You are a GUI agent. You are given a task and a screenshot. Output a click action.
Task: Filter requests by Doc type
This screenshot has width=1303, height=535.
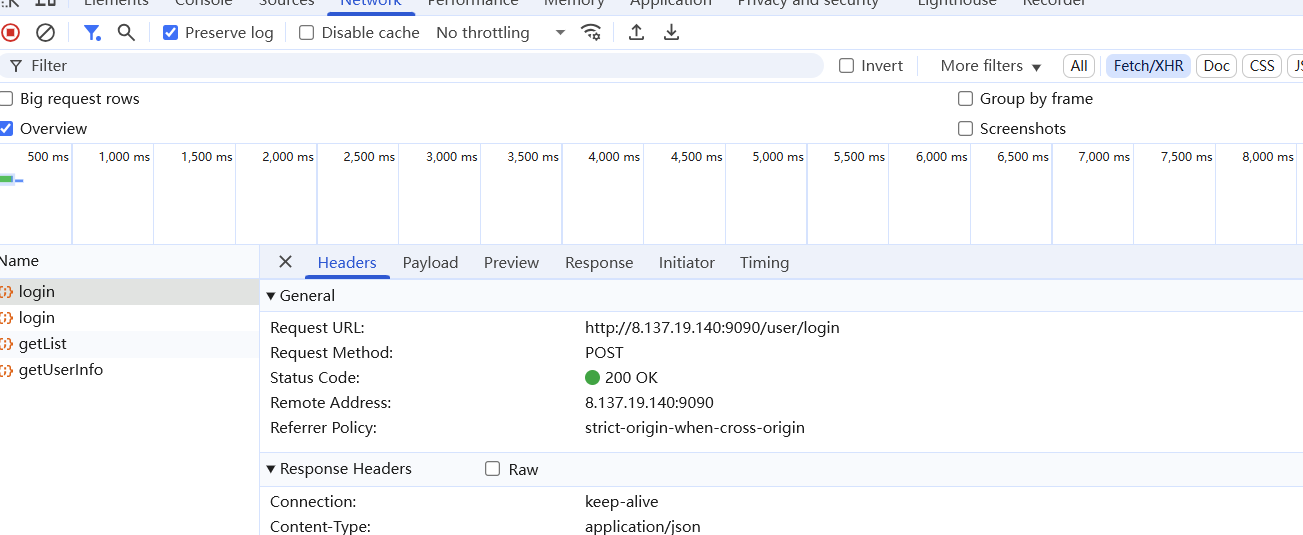click(1216, 66)
